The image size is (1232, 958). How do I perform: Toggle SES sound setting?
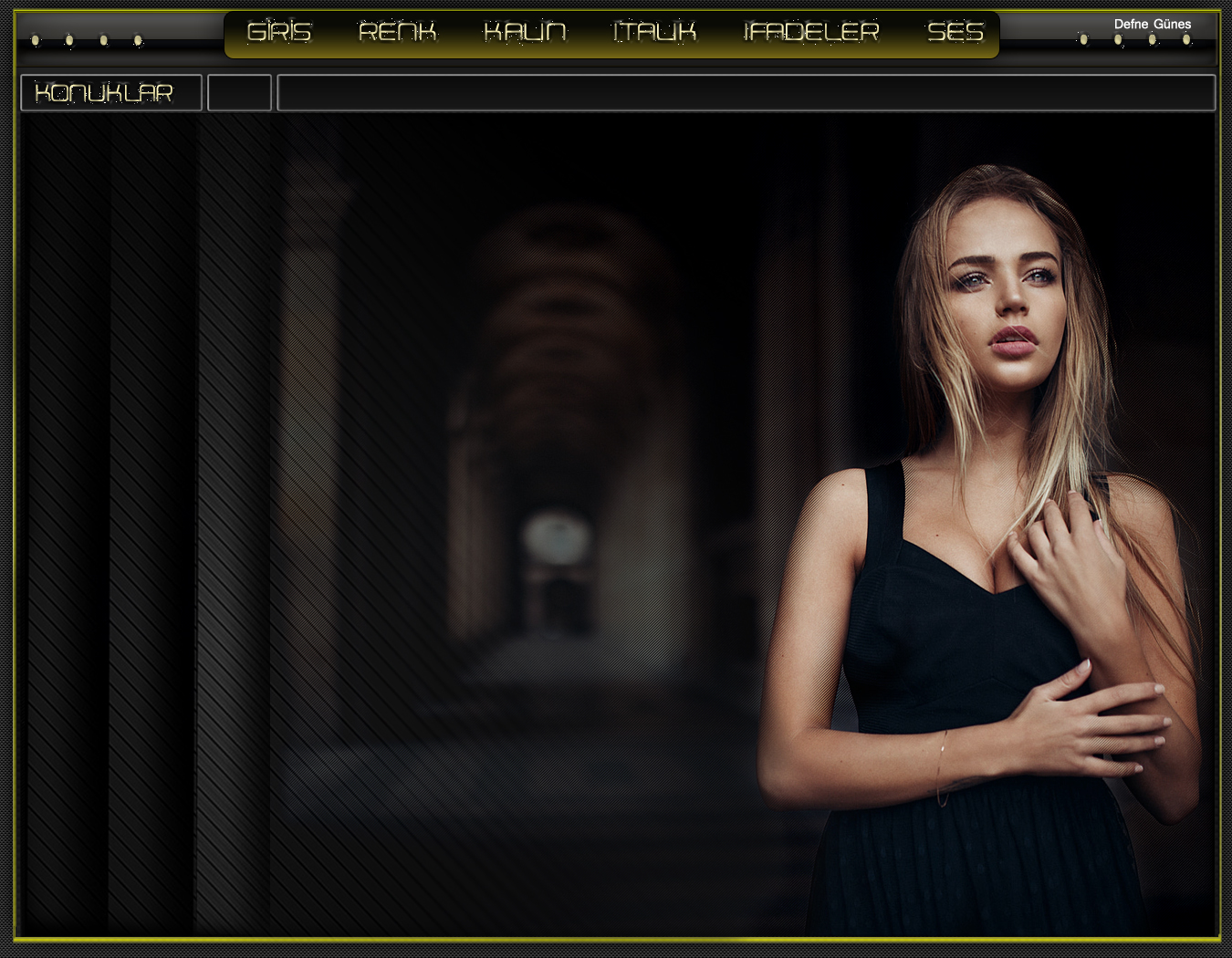955,33
